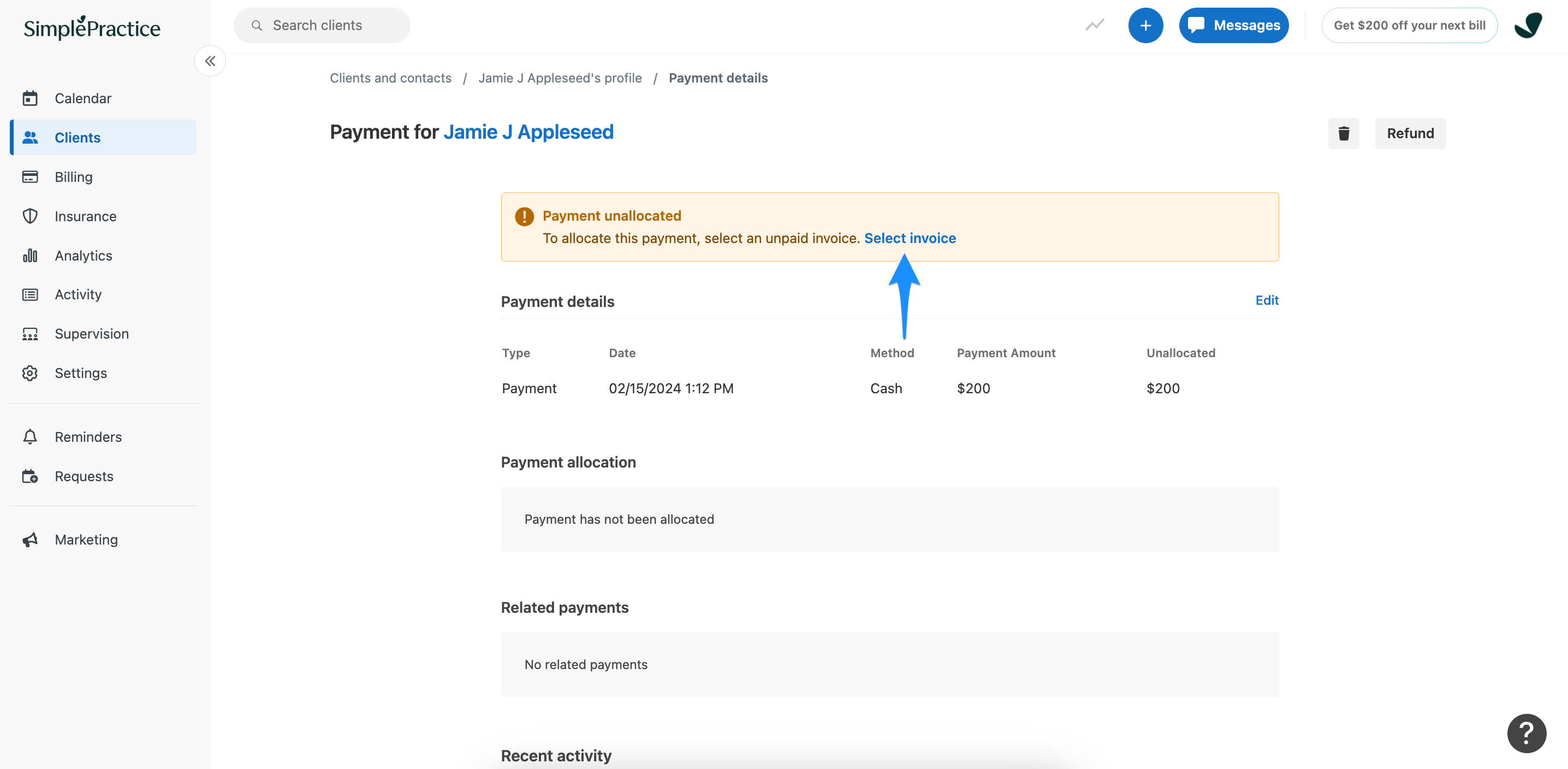1568x769 pixels.
Task: Open the Calendar icon in the sidebar
Action: [31, 98]
